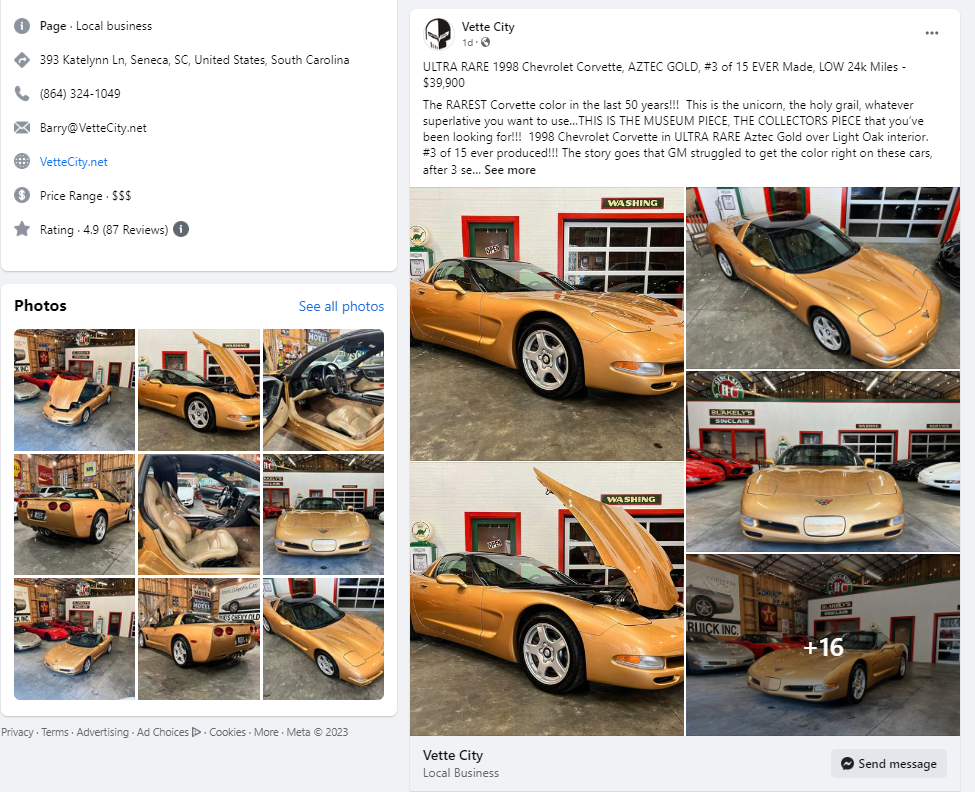Click the star icon next to Rating
Image resolution: width=975 pixels, height=792 pixels.
(x=21, y=229)
